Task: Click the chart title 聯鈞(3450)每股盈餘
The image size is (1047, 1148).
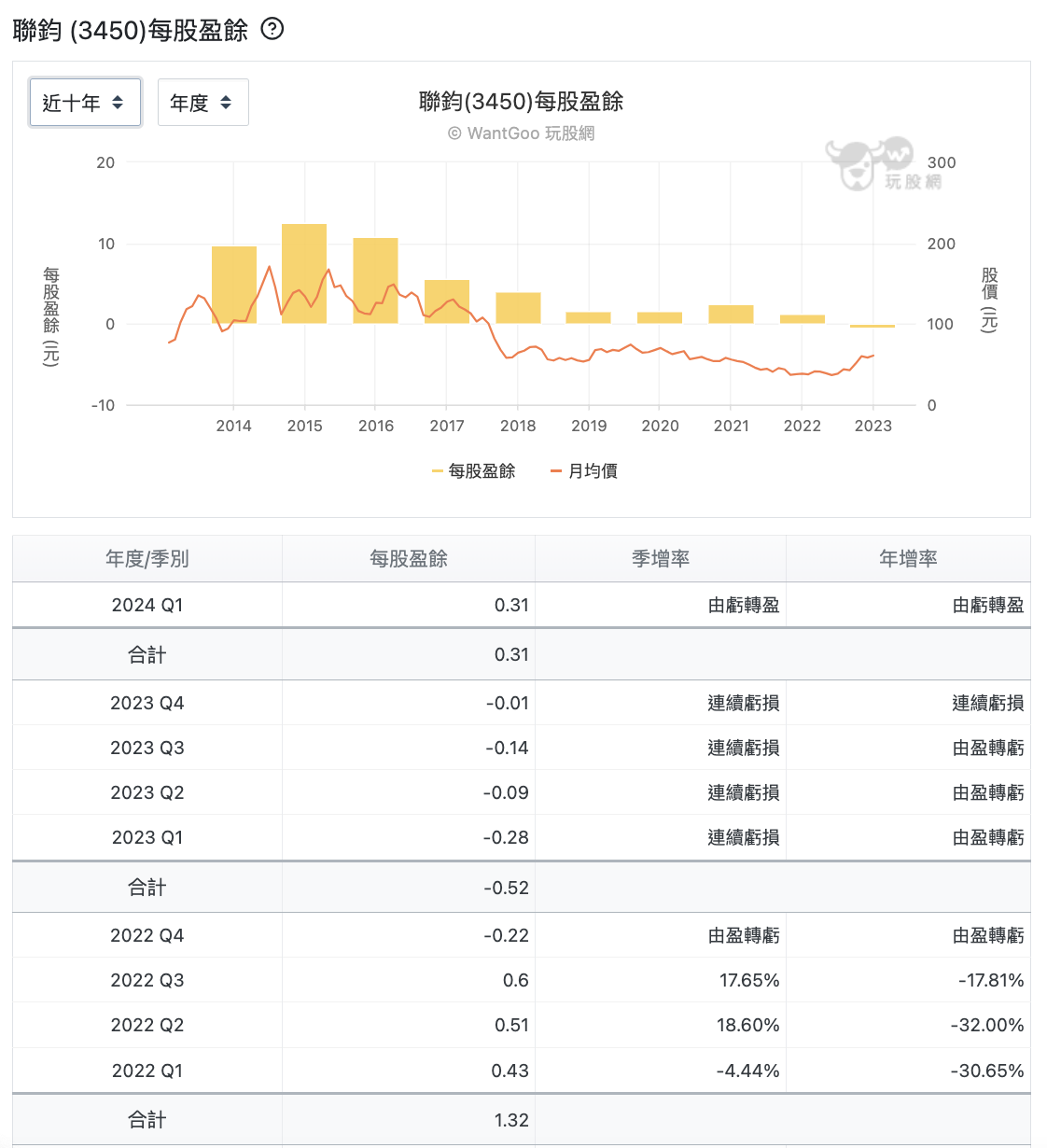Action: pyautogui.click(x=521, y=102)
